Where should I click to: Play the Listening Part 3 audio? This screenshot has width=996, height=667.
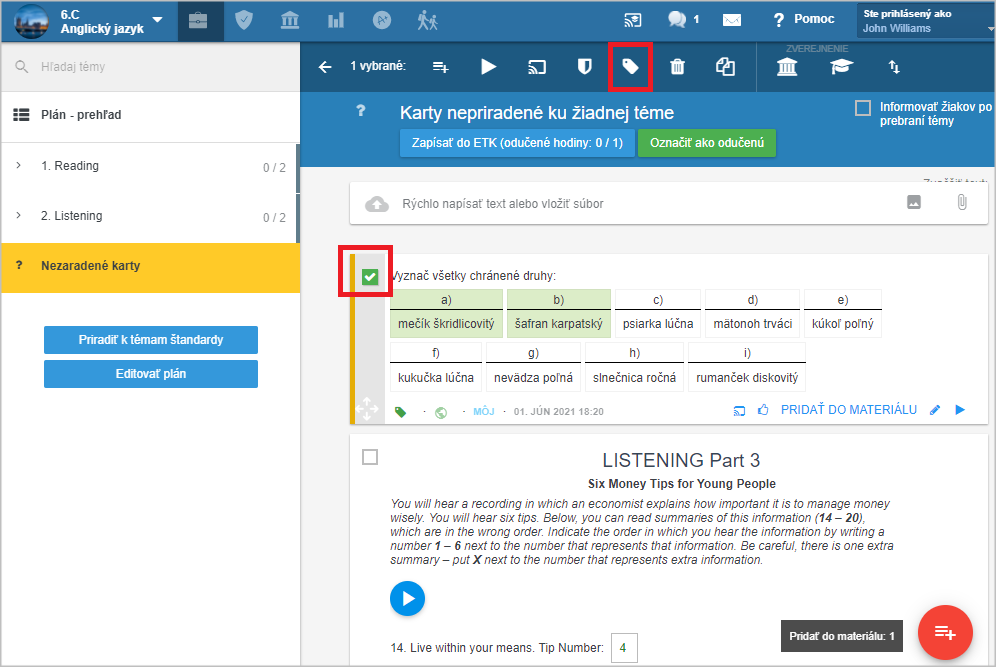tap(407, 598)
